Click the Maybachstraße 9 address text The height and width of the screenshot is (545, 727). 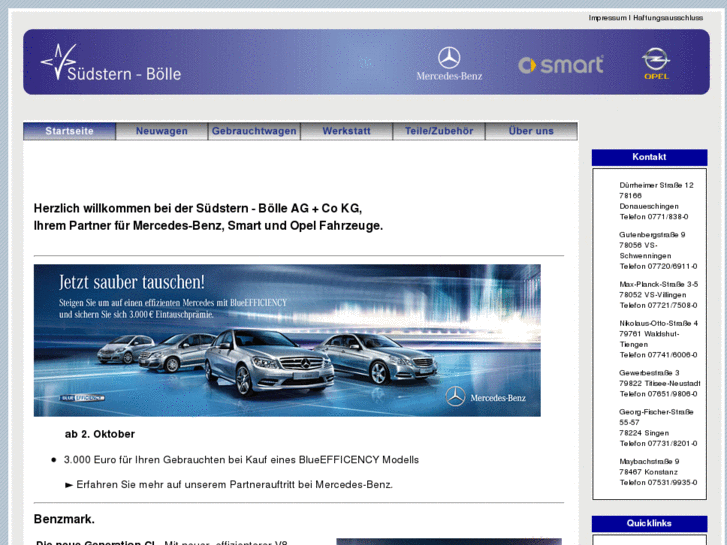point(649,462)
